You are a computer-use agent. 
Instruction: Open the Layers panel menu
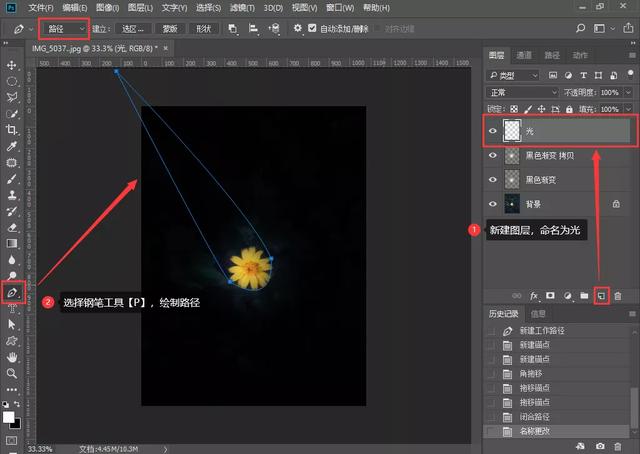click(x=632, y=55)
